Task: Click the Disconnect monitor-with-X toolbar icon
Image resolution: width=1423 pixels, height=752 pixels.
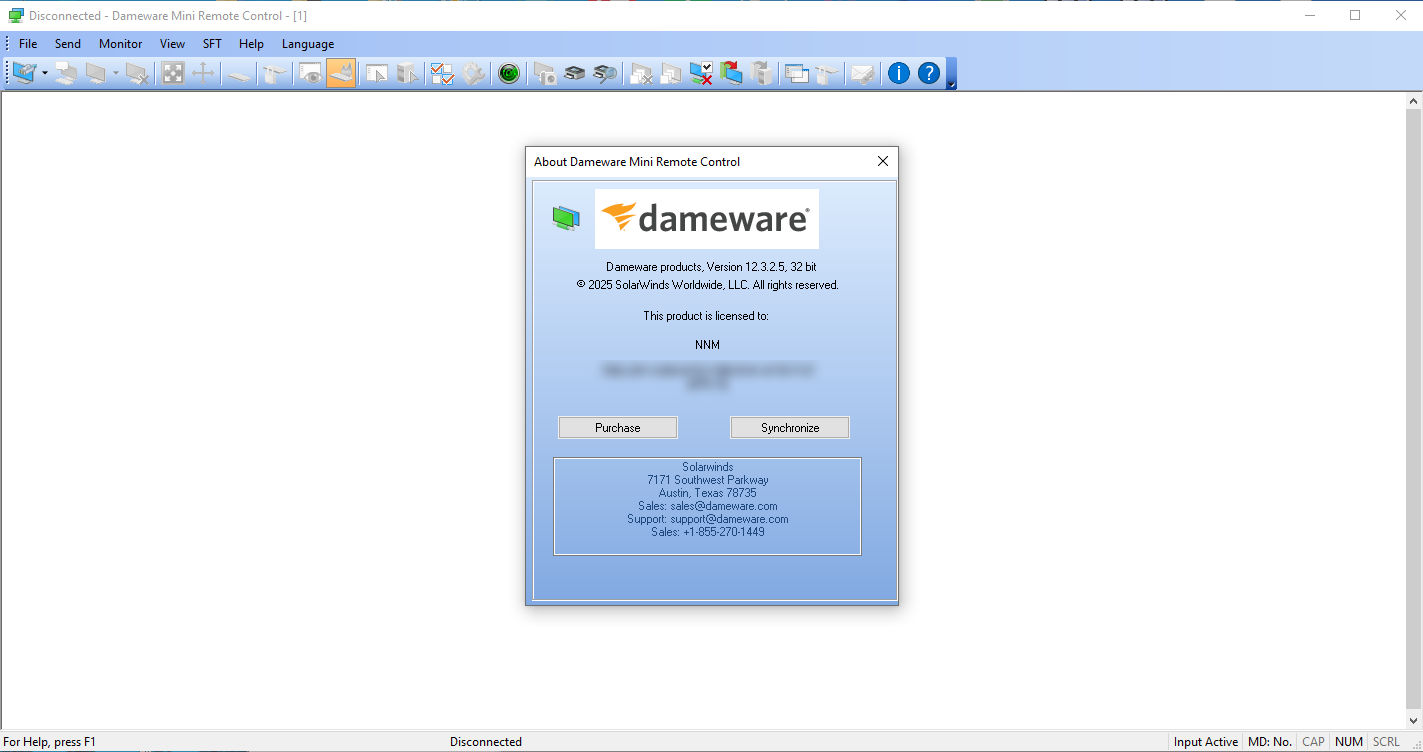Action: 137,73
